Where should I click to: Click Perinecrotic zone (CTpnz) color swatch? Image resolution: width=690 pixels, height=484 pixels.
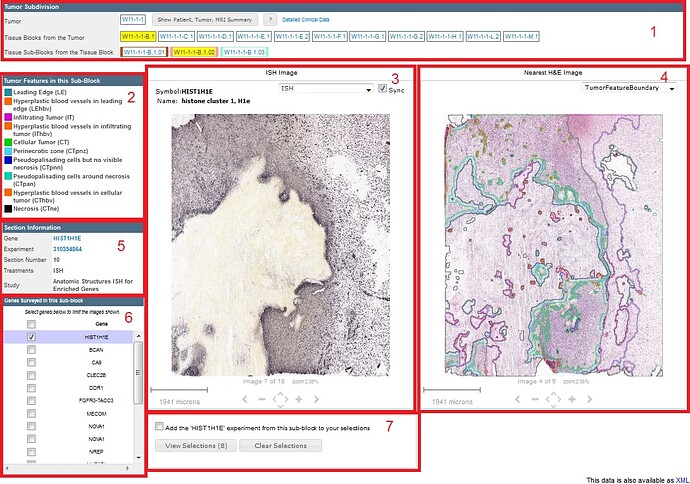pyautogui.click(x=8, y=151)
